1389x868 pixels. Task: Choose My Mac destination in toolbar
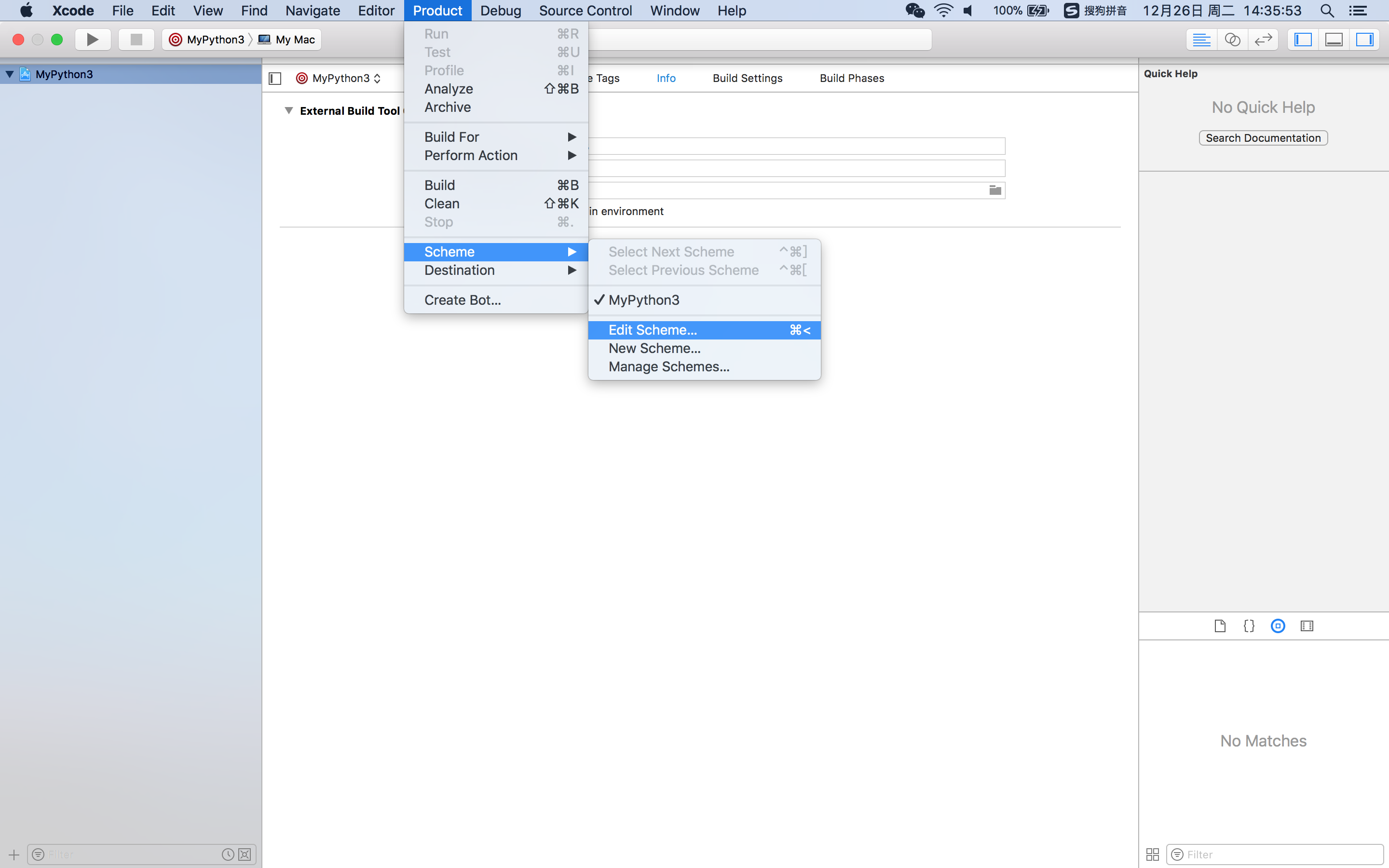(287, 40)
